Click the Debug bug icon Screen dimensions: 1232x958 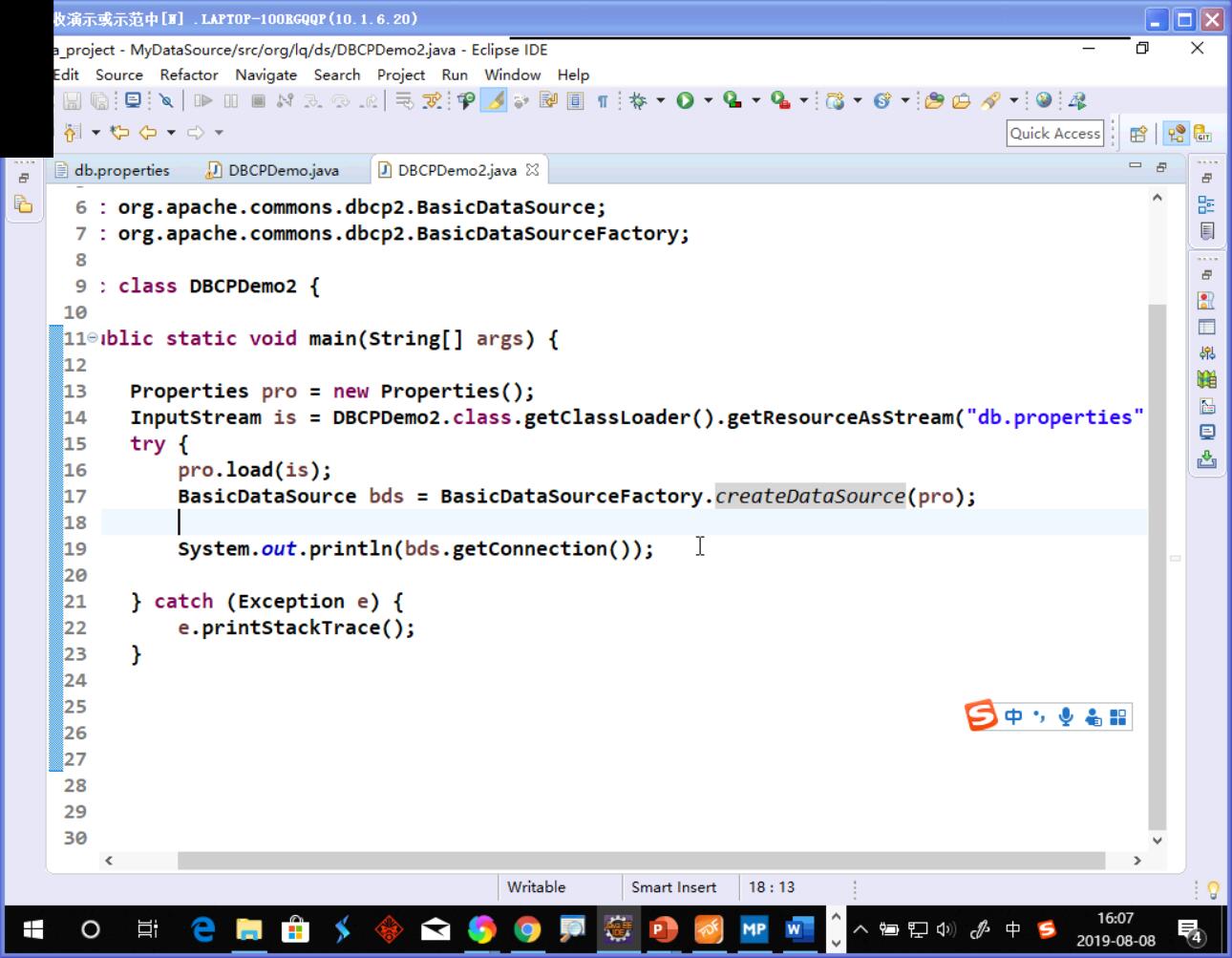637,100
